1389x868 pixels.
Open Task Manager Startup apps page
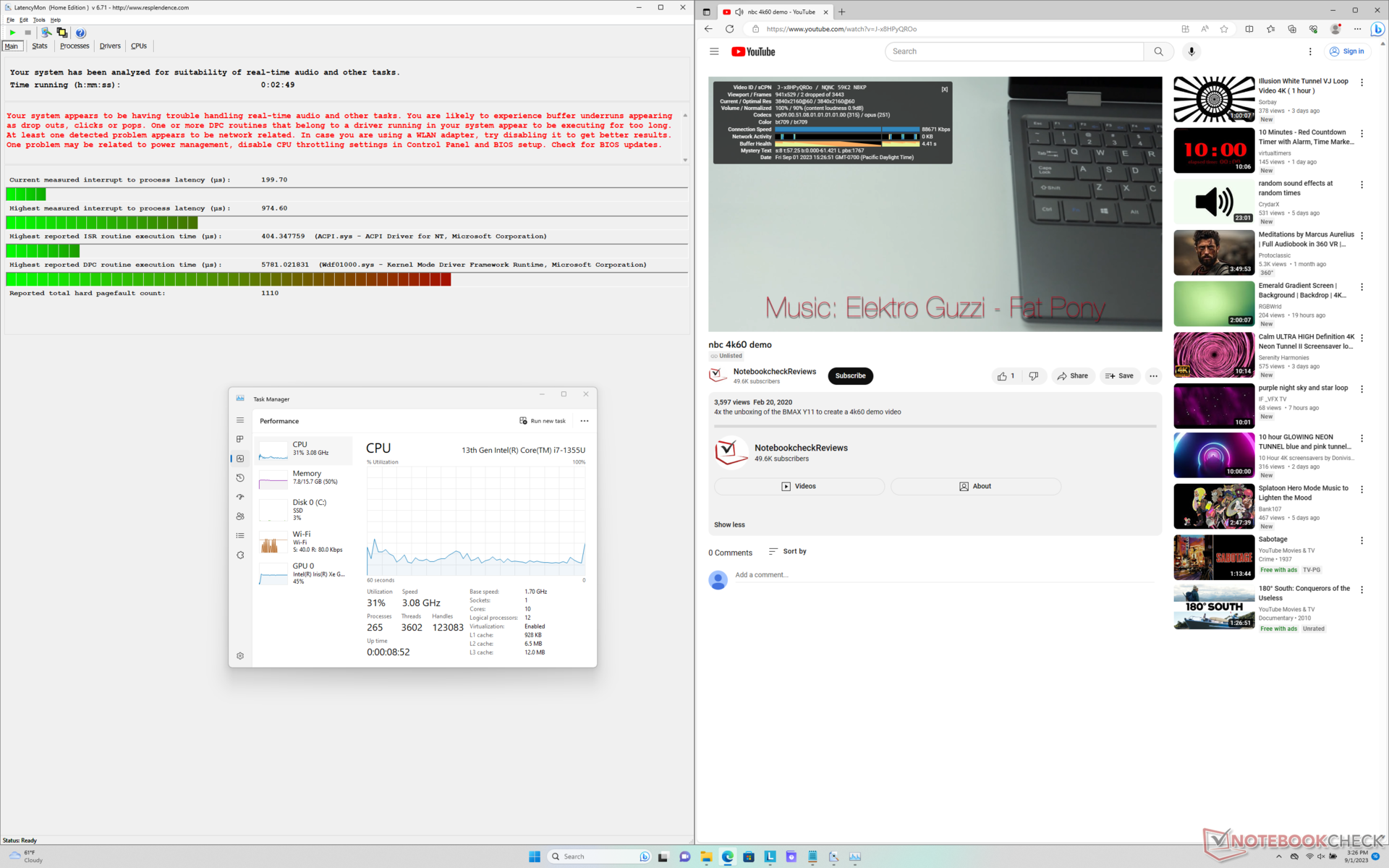[x=240, y=497]
